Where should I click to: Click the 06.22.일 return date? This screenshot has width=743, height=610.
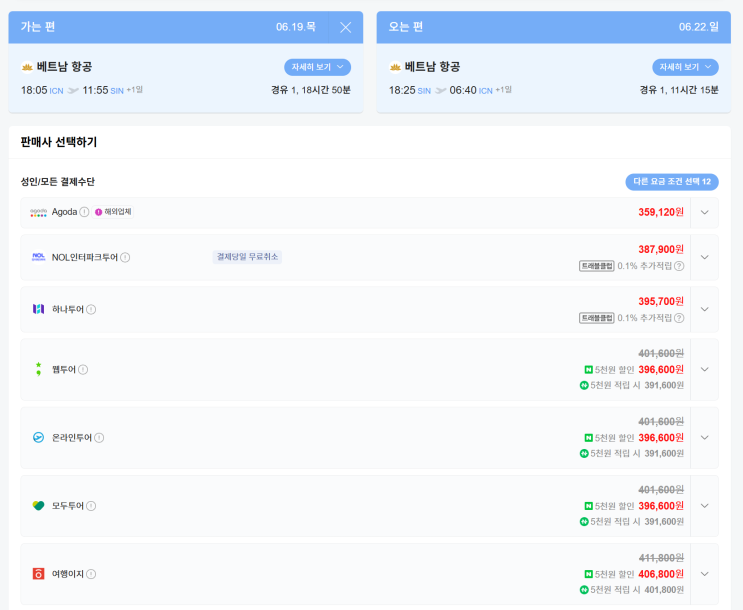point(698,27)
